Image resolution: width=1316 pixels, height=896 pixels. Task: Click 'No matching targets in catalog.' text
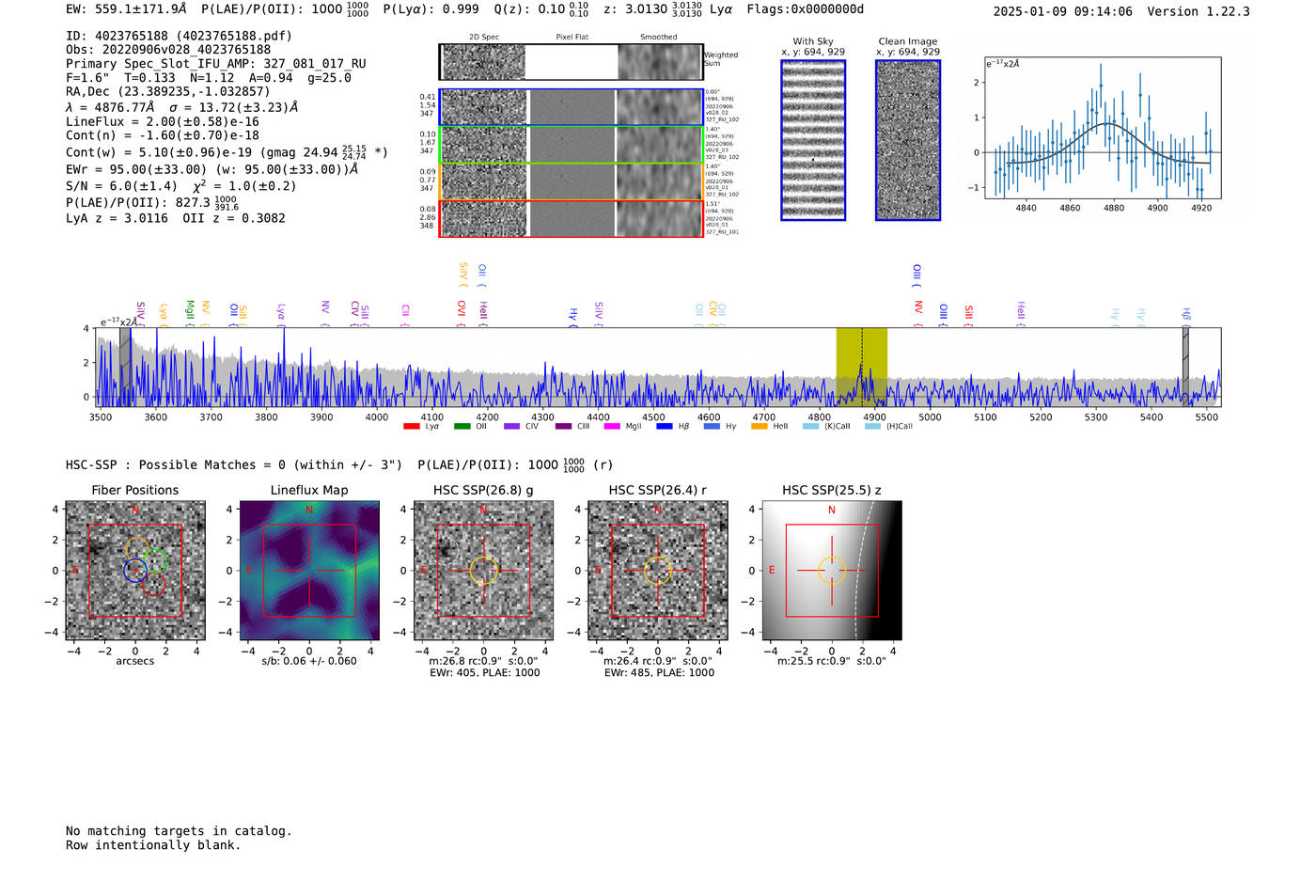point(179,831)
